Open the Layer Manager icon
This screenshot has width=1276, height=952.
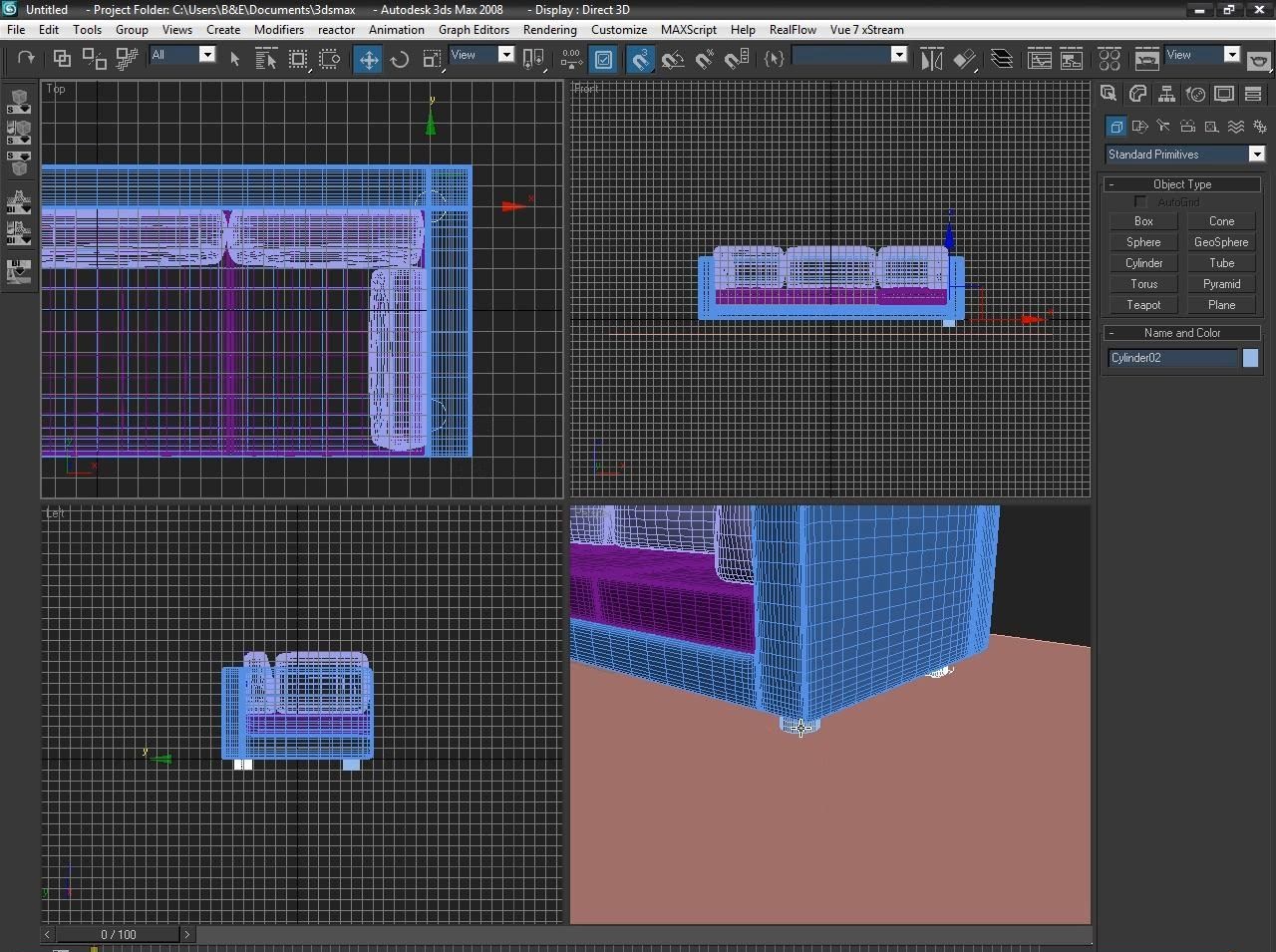point(1002,59)
